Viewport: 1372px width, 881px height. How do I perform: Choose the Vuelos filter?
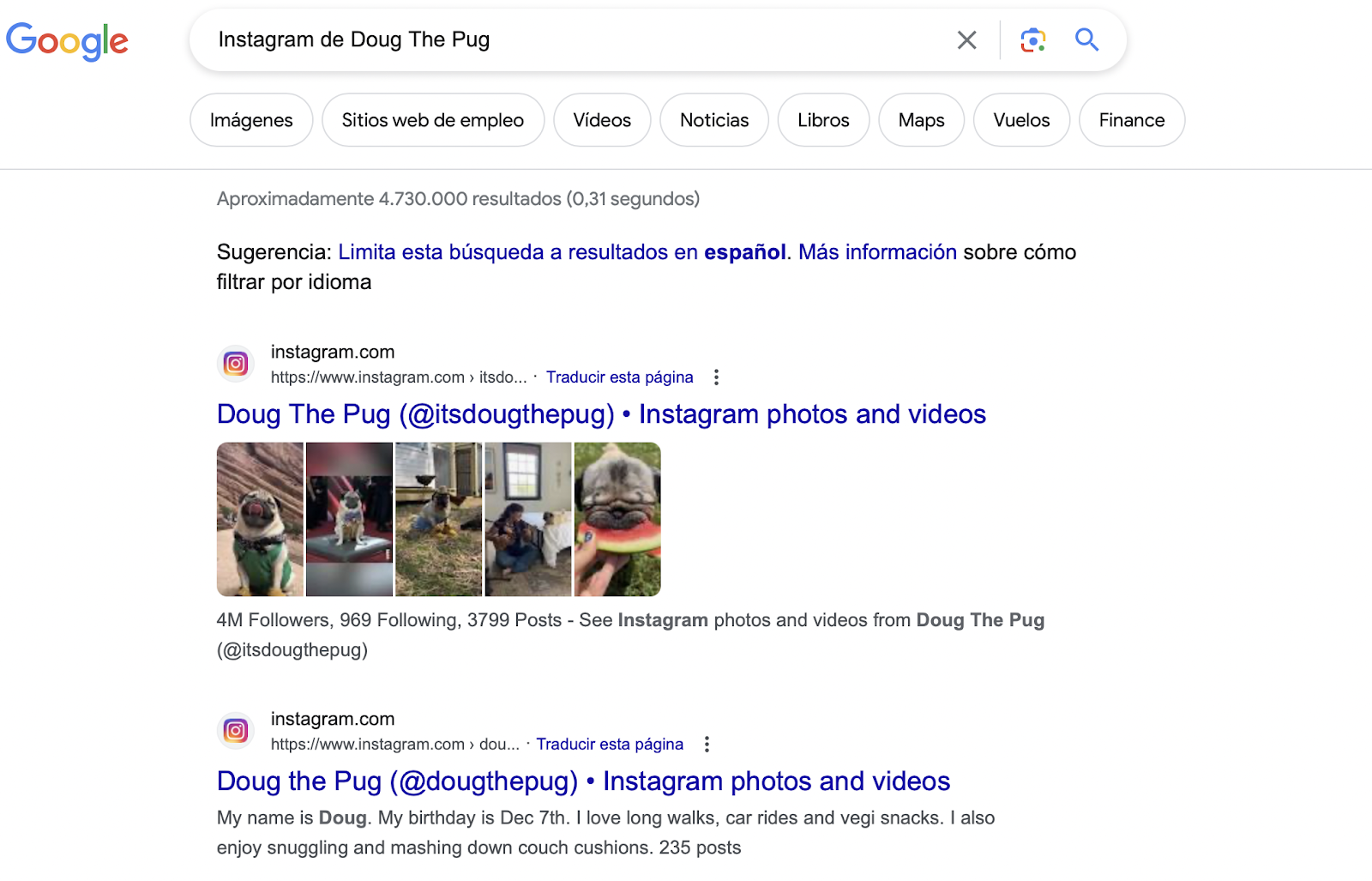click(x=1020, y=120)
